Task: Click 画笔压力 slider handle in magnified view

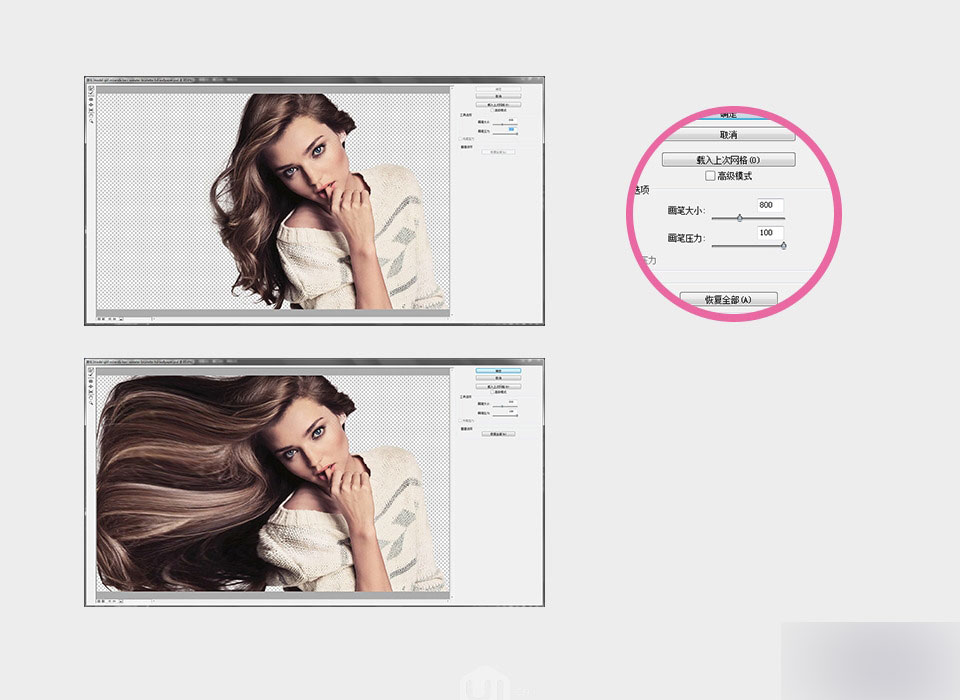Action: tap(784, 246)
